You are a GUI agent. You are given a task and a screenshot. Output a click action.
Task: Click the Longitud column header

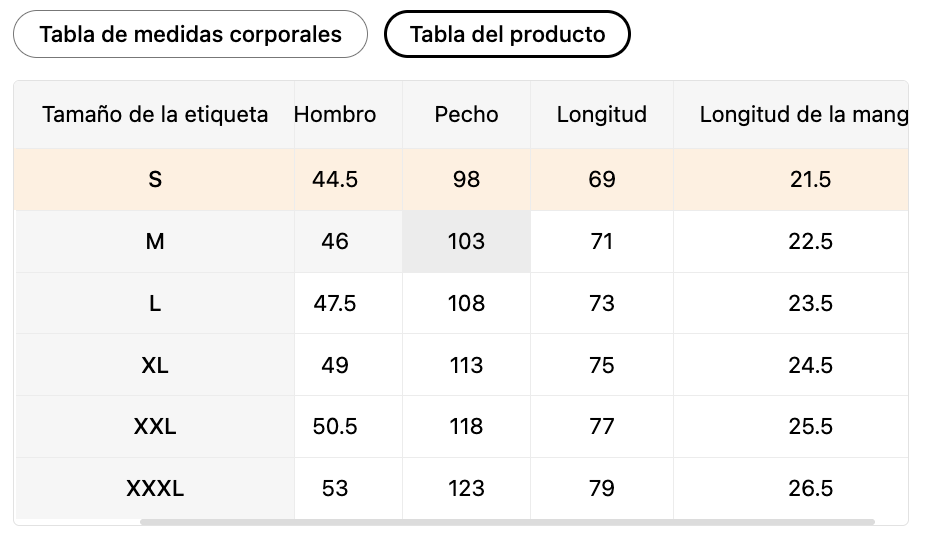click(602, 114)
